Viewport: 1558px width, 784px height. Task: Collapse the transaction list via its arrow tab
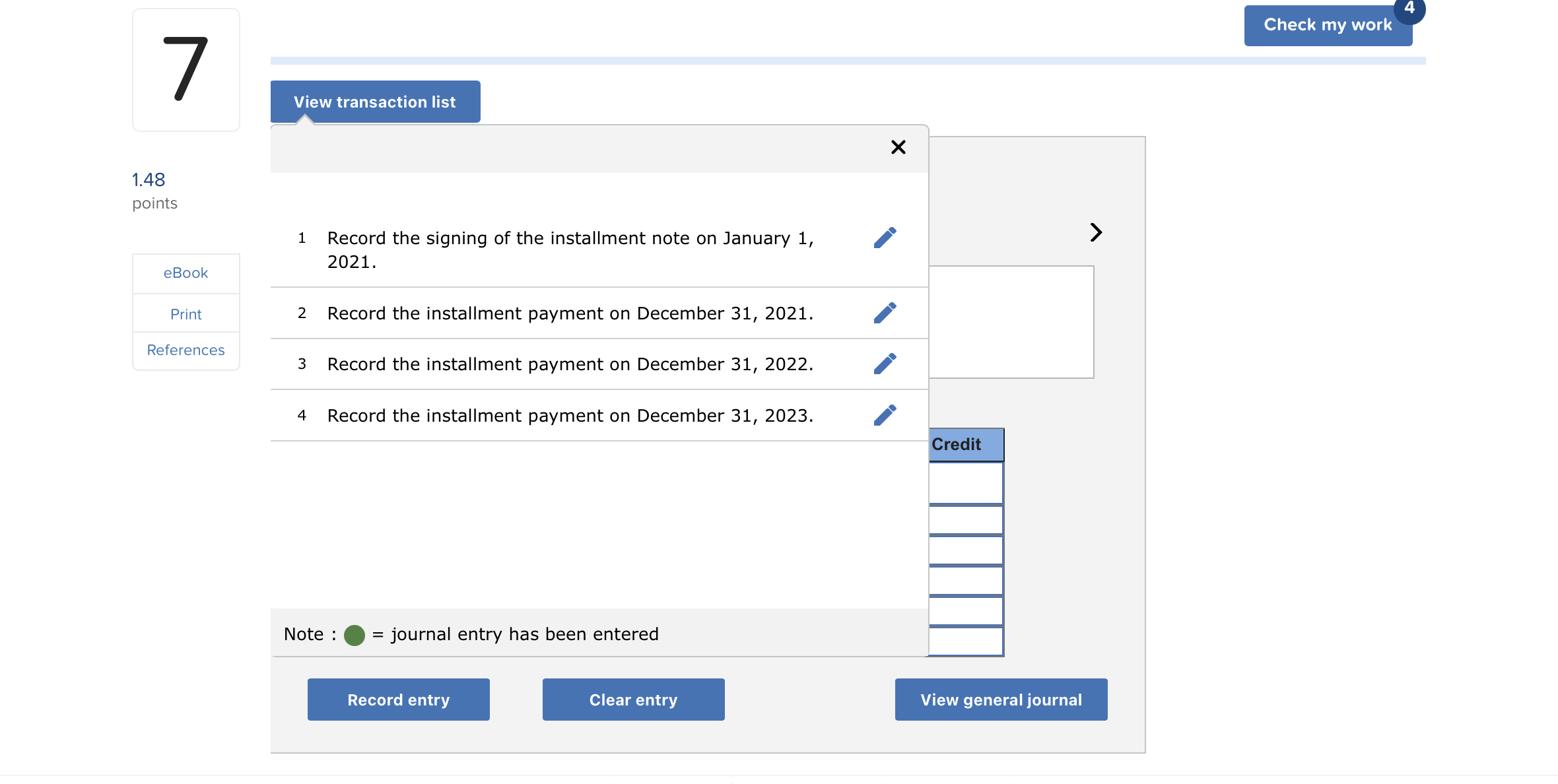305,119
